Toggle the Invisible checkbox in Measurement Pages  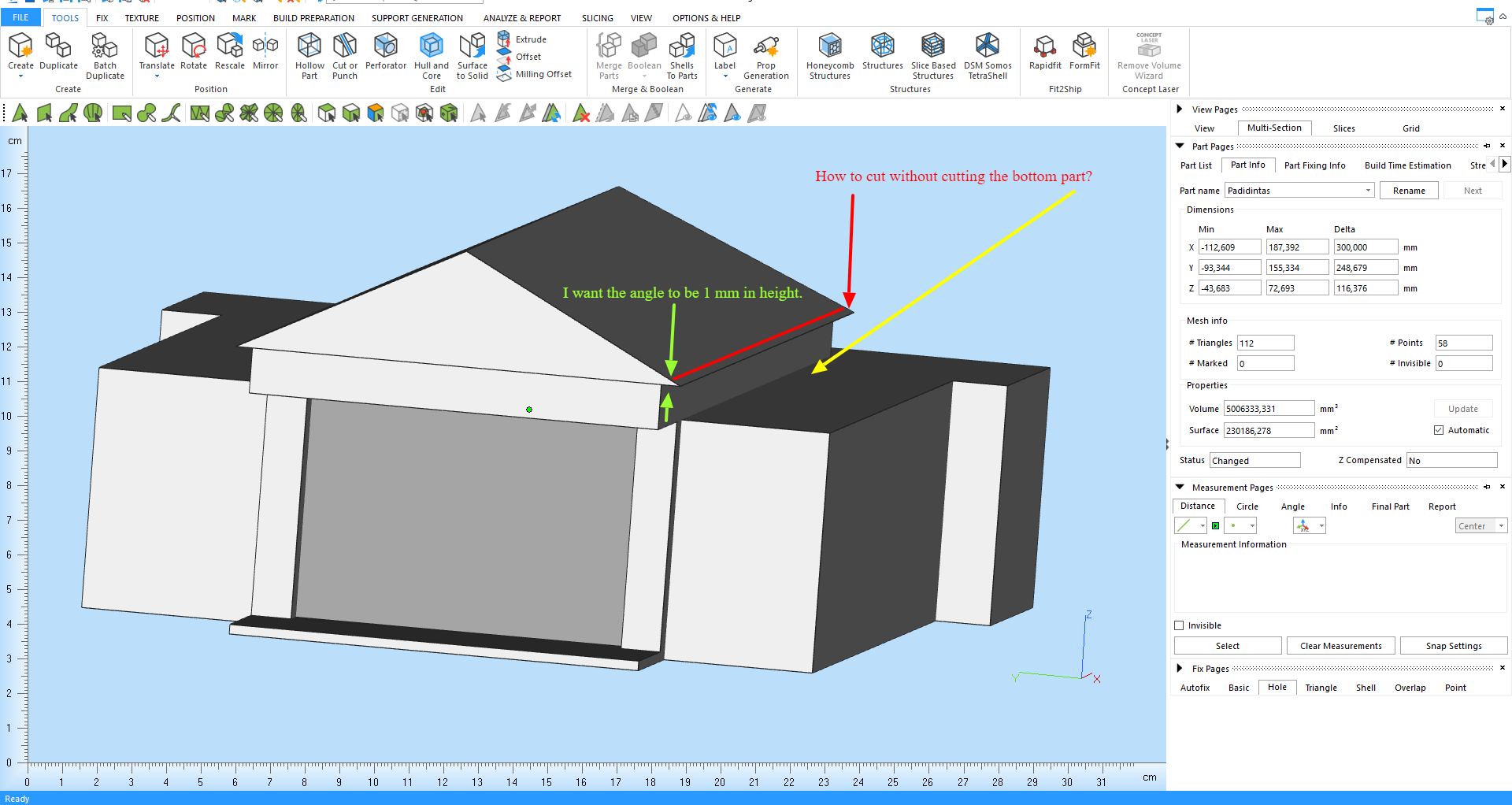(1179, 625)
